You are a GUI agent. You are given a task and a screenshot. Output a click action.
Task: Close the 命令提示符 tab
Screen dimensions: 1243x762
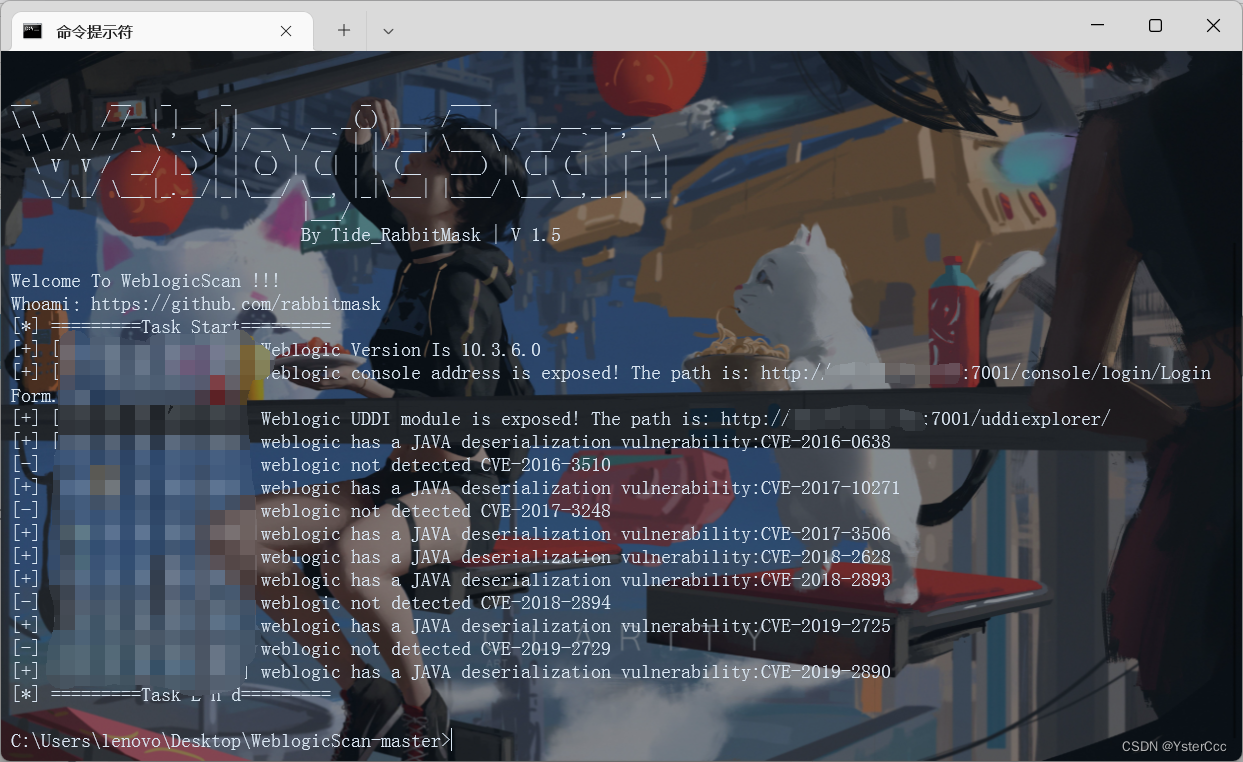pyautogui.click(x=286, y=31)
